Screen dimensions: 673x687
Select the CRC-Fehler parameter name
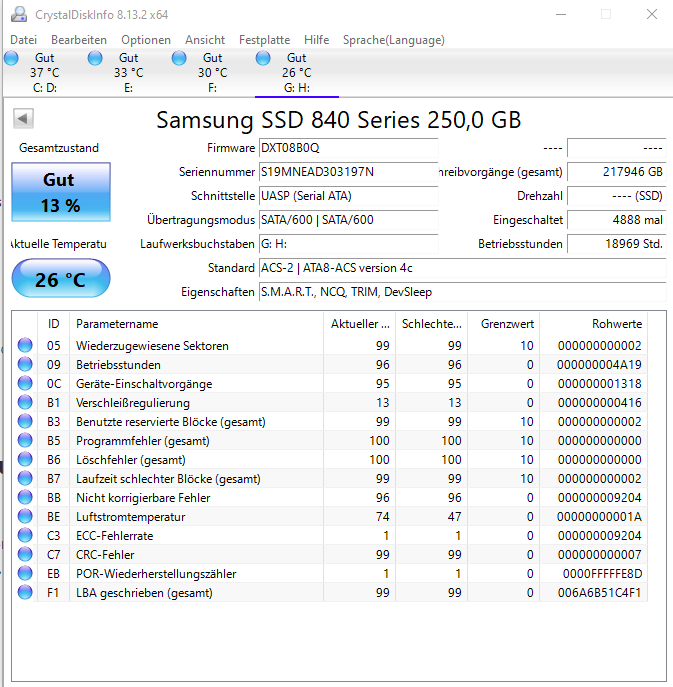click(x=105, y=555)
